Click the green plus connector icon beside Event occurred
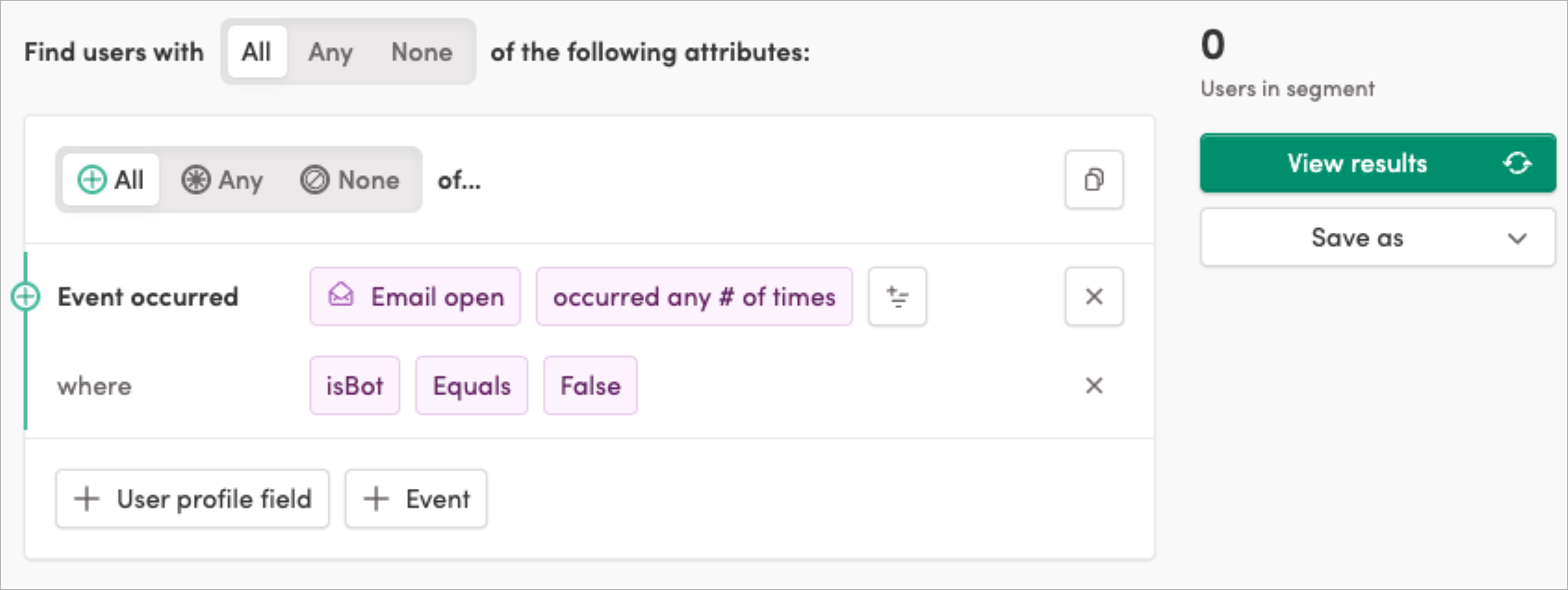The width and height of the screenshot is (1568, 590). [x=26, y=297]
